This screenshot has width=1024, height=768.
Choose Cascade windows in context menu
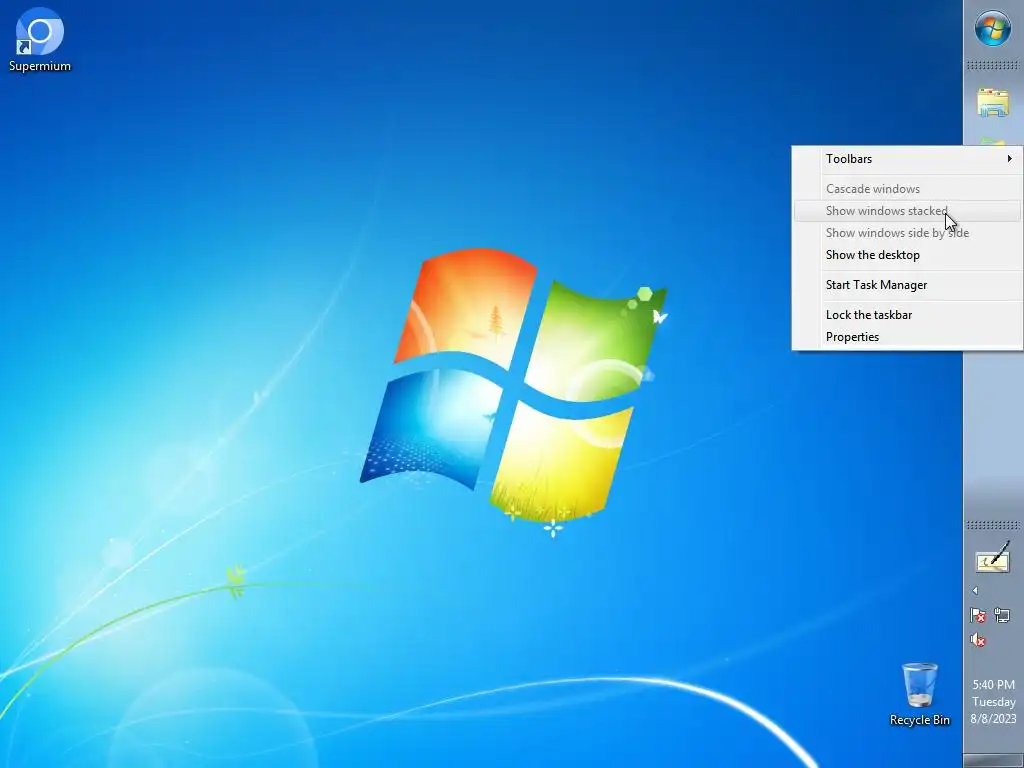[x=908, y=189]
